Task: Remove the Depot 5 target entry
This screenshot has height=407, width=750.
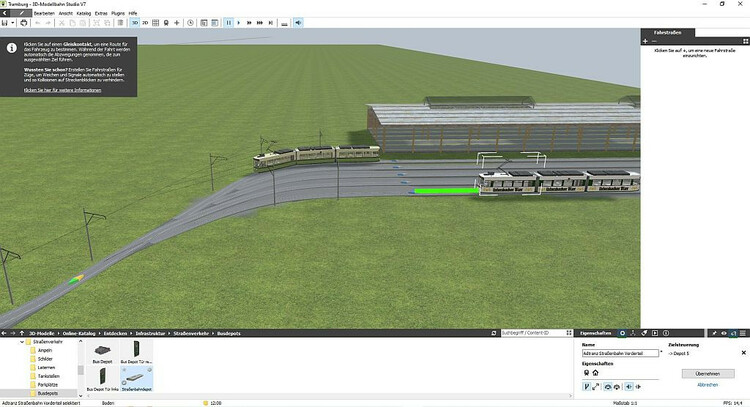Action: pos(743,353)
